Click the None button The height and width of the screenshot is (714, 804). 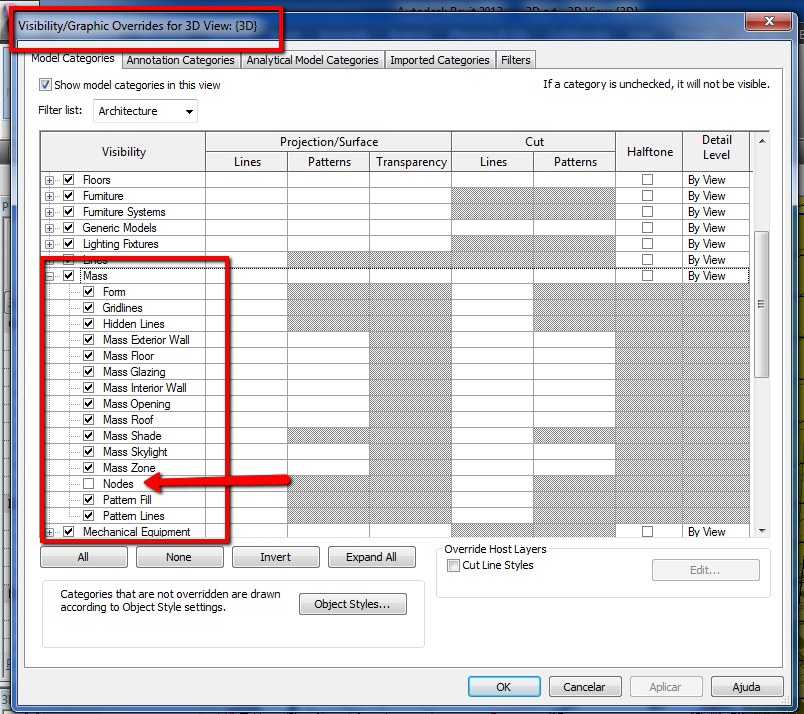pos(179,557)
